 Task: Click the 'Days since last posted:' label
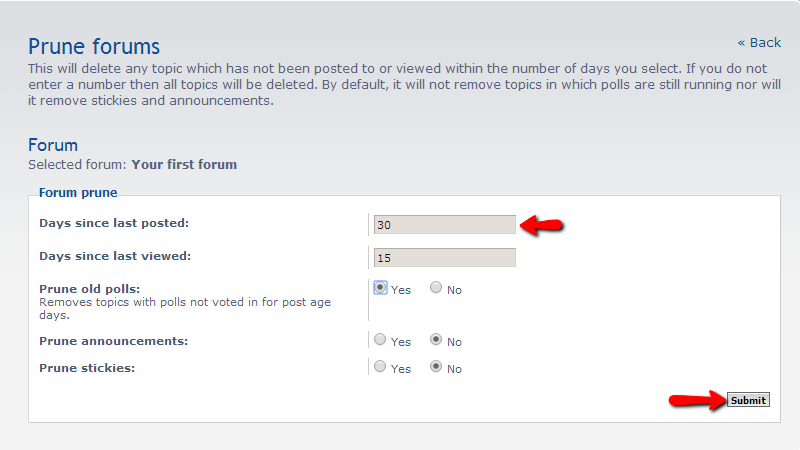click(114, 222)
